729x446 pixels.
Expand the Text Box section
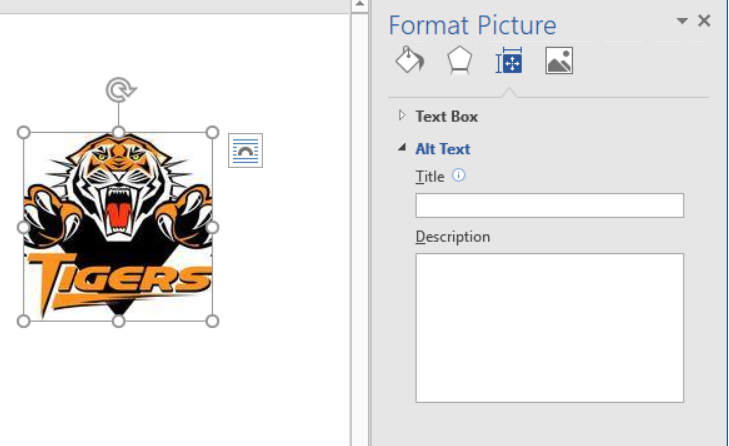click(402, 115)
